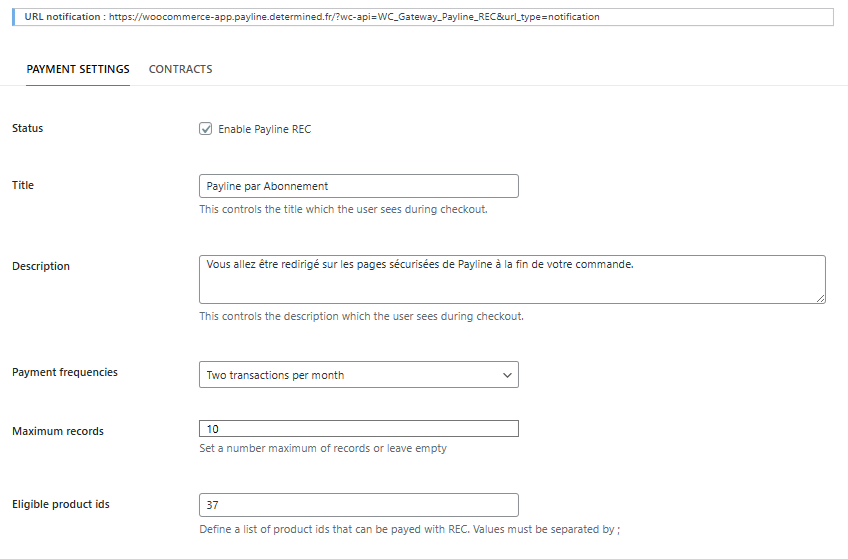848x559 pixels.
Task: Open the Payment Settings tab
Action: pyautogui.click(x=78, y=69)
